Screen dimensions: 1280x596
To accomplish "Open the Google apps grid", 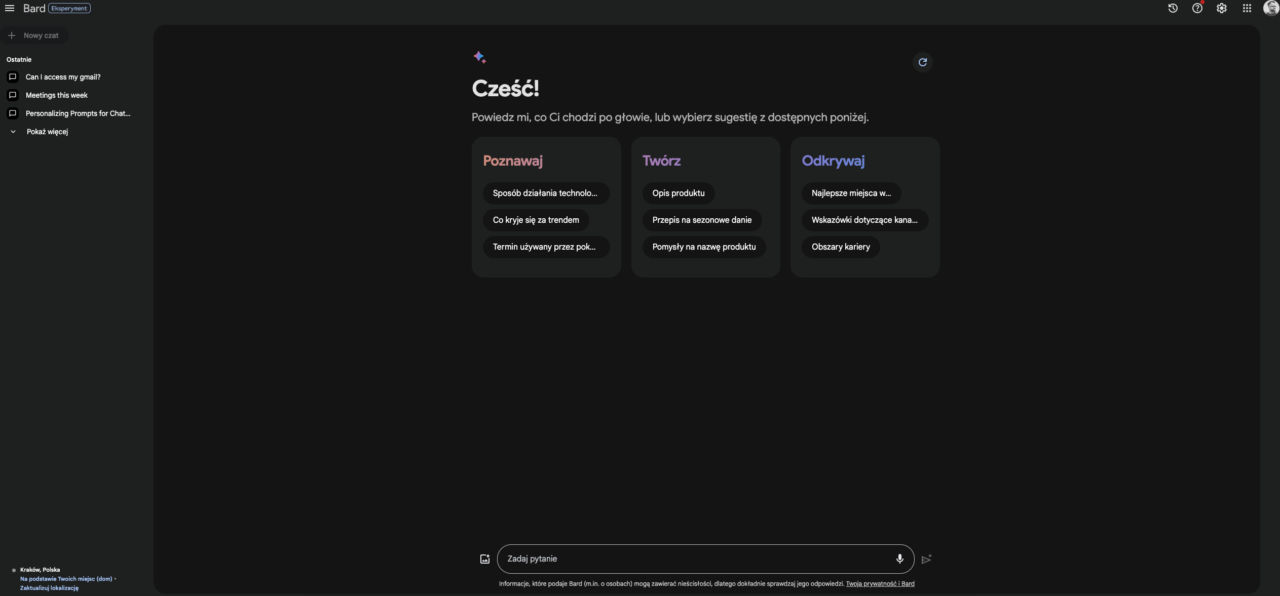I will (1247, 8).
